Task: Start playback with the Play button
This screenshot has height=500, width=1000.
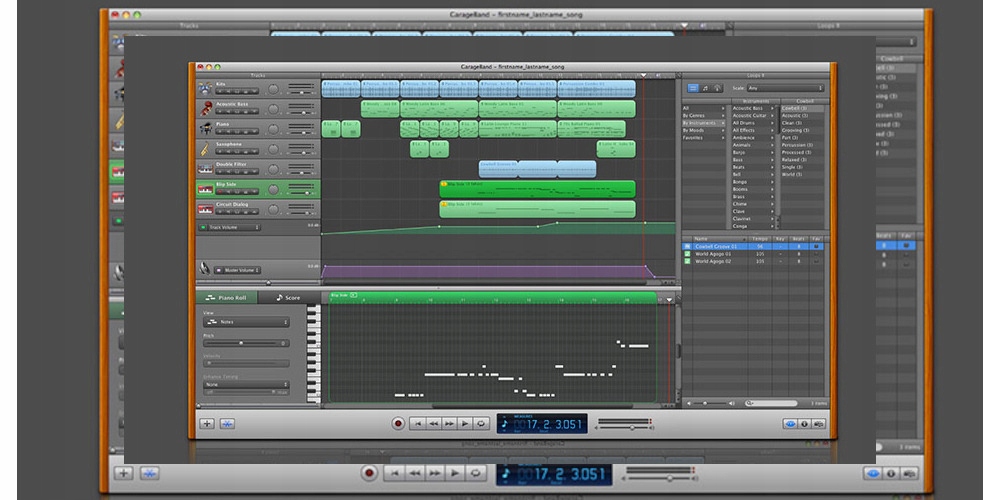Action: 466,423
